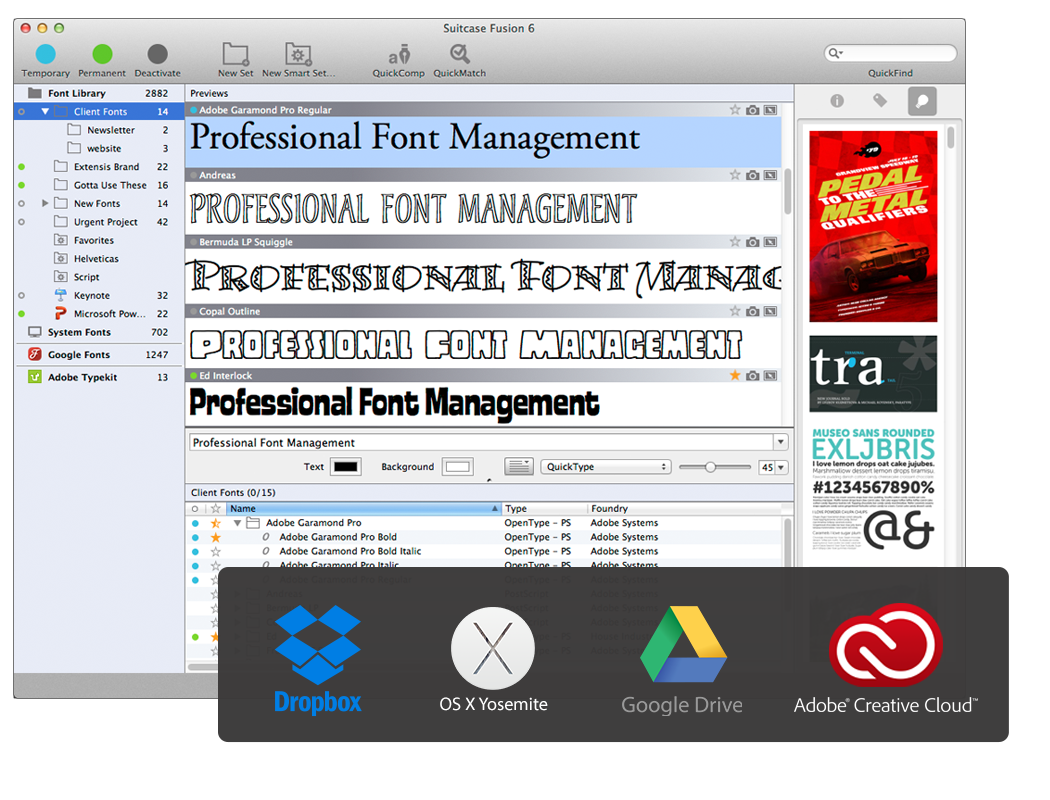Image resolution: width=1050 pixels, height=800 pixels.
Task: Open the QuickMatch tool
Action: point(459,54)
